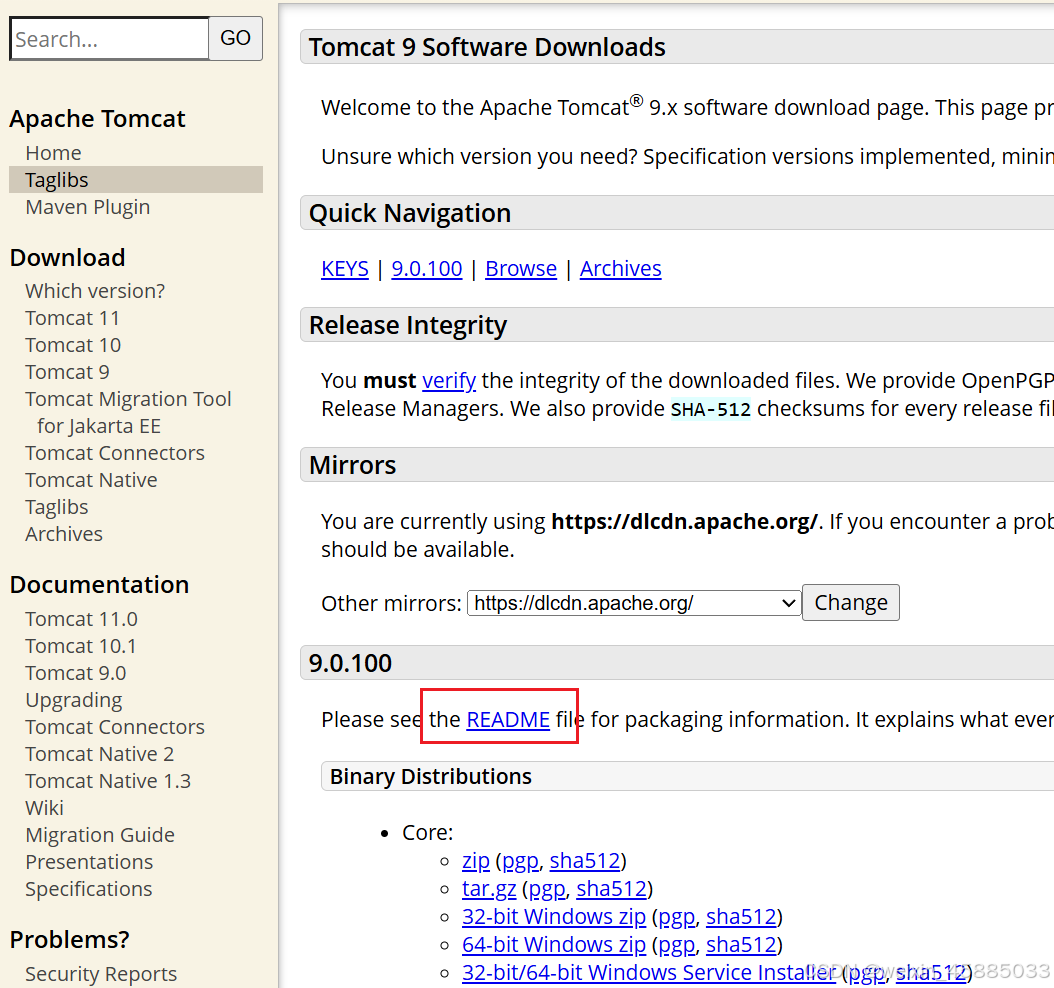Open the 9.0.100 quick navigation link
Image resolution: width=1054 pixels, height=988 pixels.
click(x=426, y=268)
